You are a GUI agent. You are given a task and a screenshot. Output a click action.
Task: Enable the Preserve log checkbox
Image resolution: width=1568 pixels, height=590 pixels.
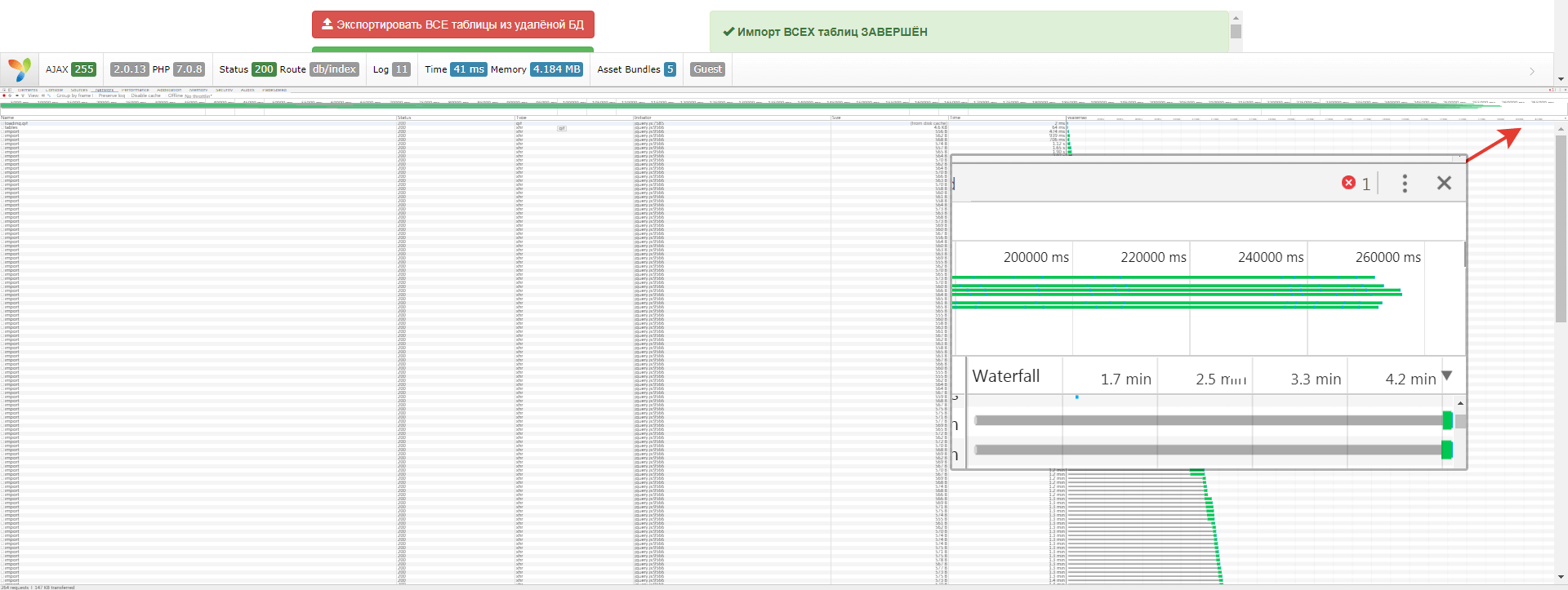[96, 95]
